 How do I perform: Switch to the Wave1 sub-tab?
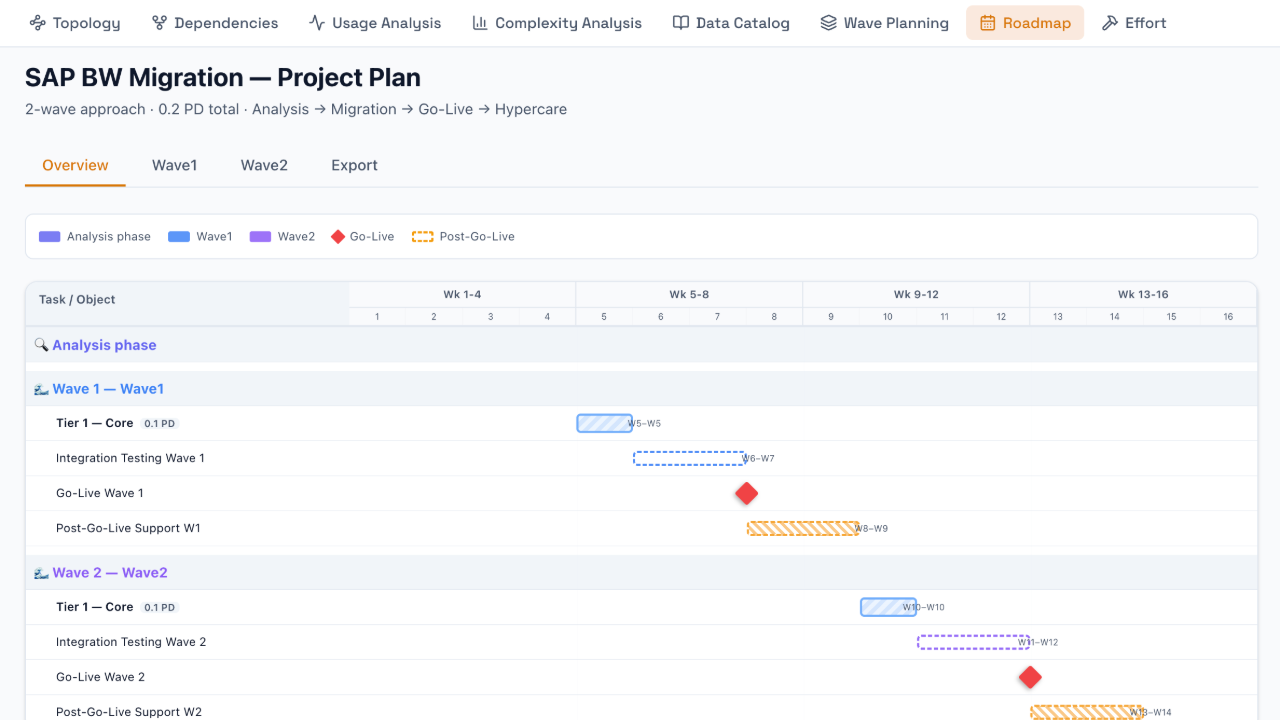[x=175, y=166]
